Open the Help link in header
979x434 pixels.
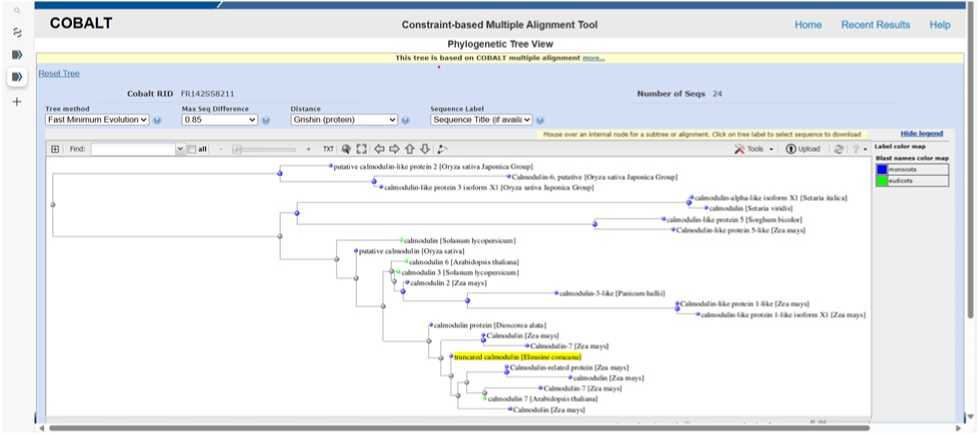[940, 25]
